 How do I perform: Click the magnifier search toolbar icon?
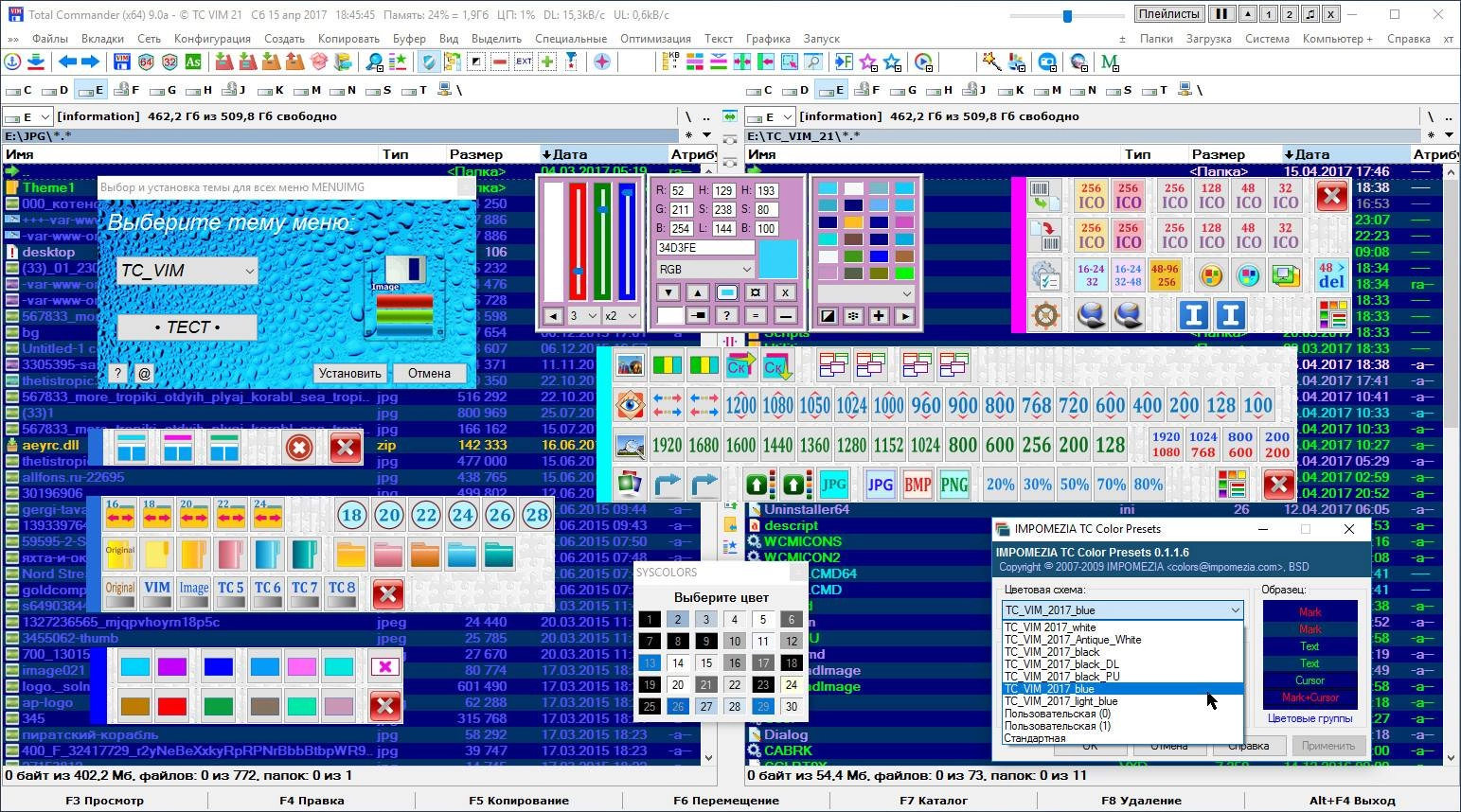click(375, 62)
